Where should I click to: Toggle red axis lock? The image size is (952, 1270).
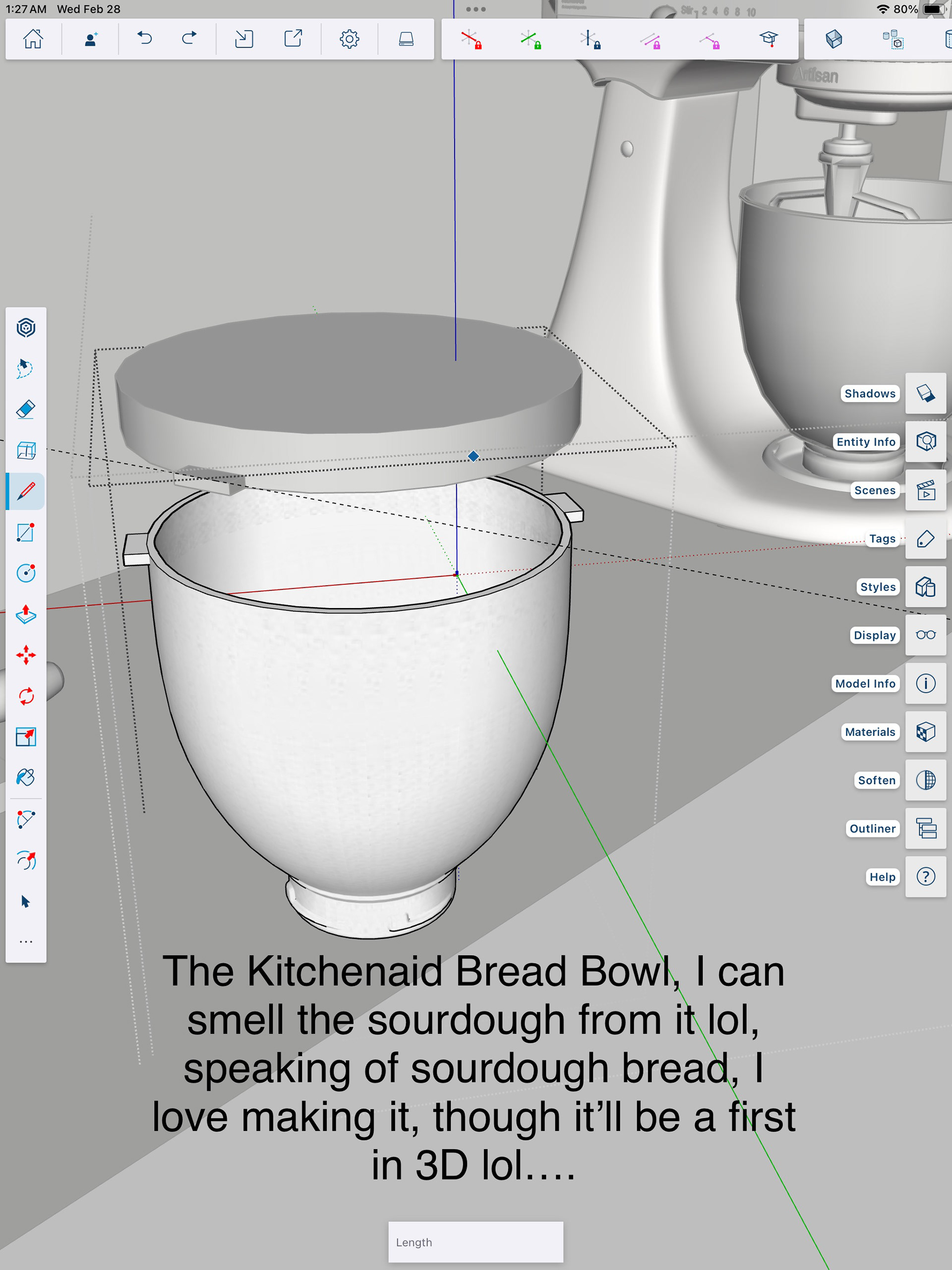471,40
